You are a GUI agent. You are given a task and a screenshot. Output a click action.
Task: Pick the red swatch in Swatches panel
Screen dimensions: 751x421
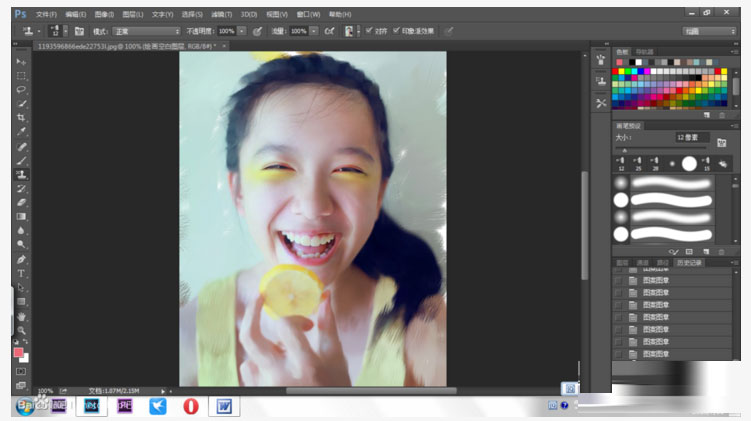(615, 72)
